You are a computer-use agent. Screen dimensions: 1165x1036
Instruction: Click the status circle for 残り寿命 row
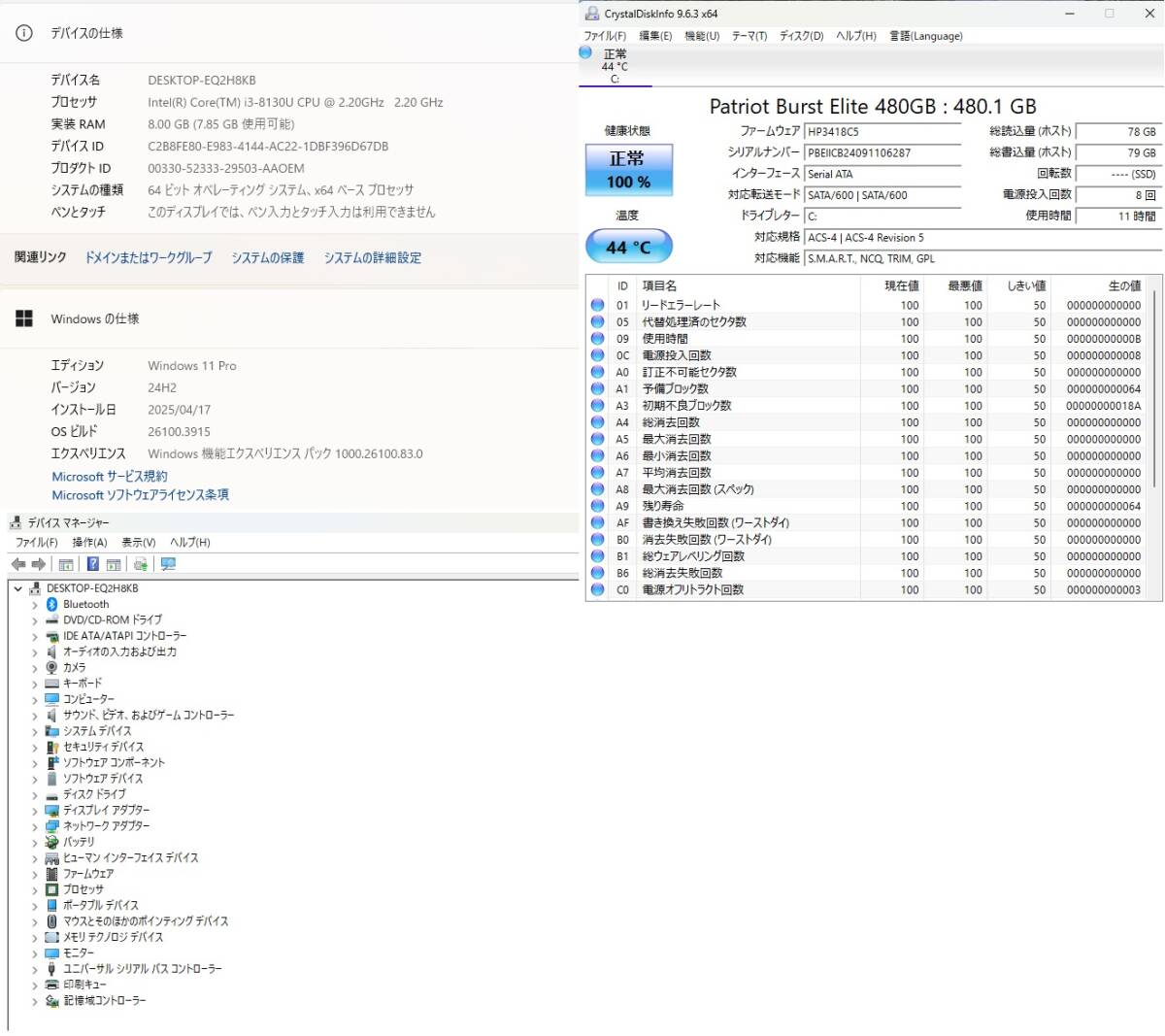tap(598, 506)
